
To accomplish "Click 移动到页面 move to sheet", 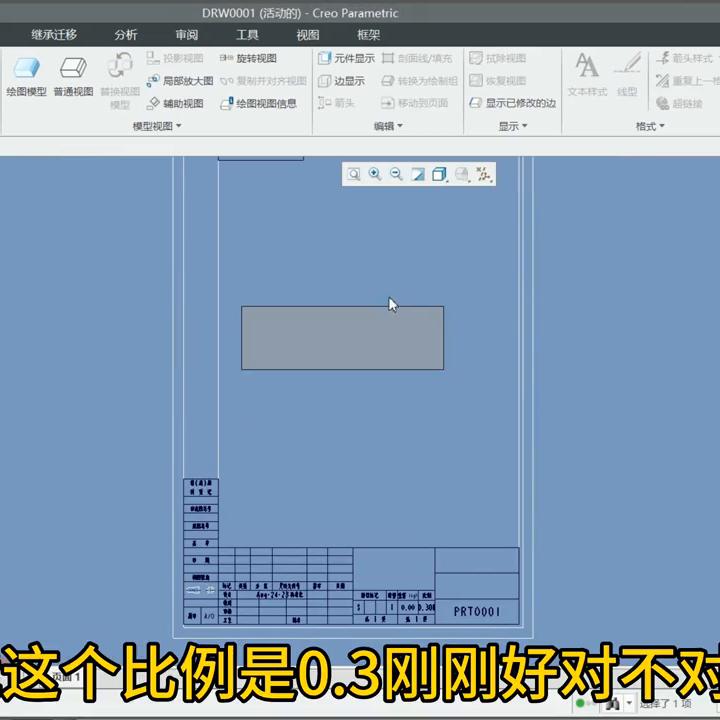I will pos(415,103).
